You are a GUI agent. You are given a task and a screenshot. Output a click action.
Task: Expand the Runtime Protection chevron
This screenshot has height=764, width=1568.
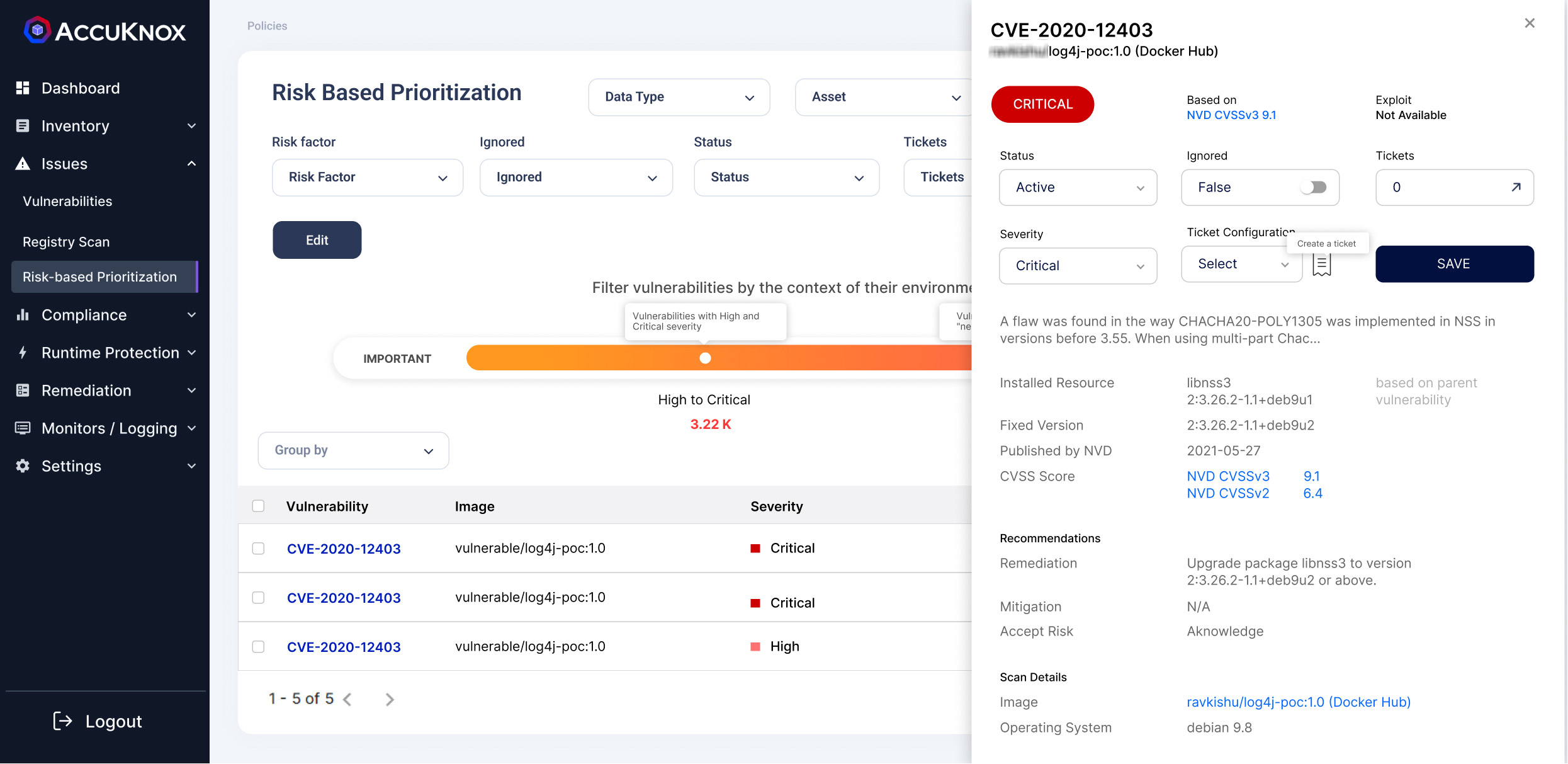coord(192,353)
